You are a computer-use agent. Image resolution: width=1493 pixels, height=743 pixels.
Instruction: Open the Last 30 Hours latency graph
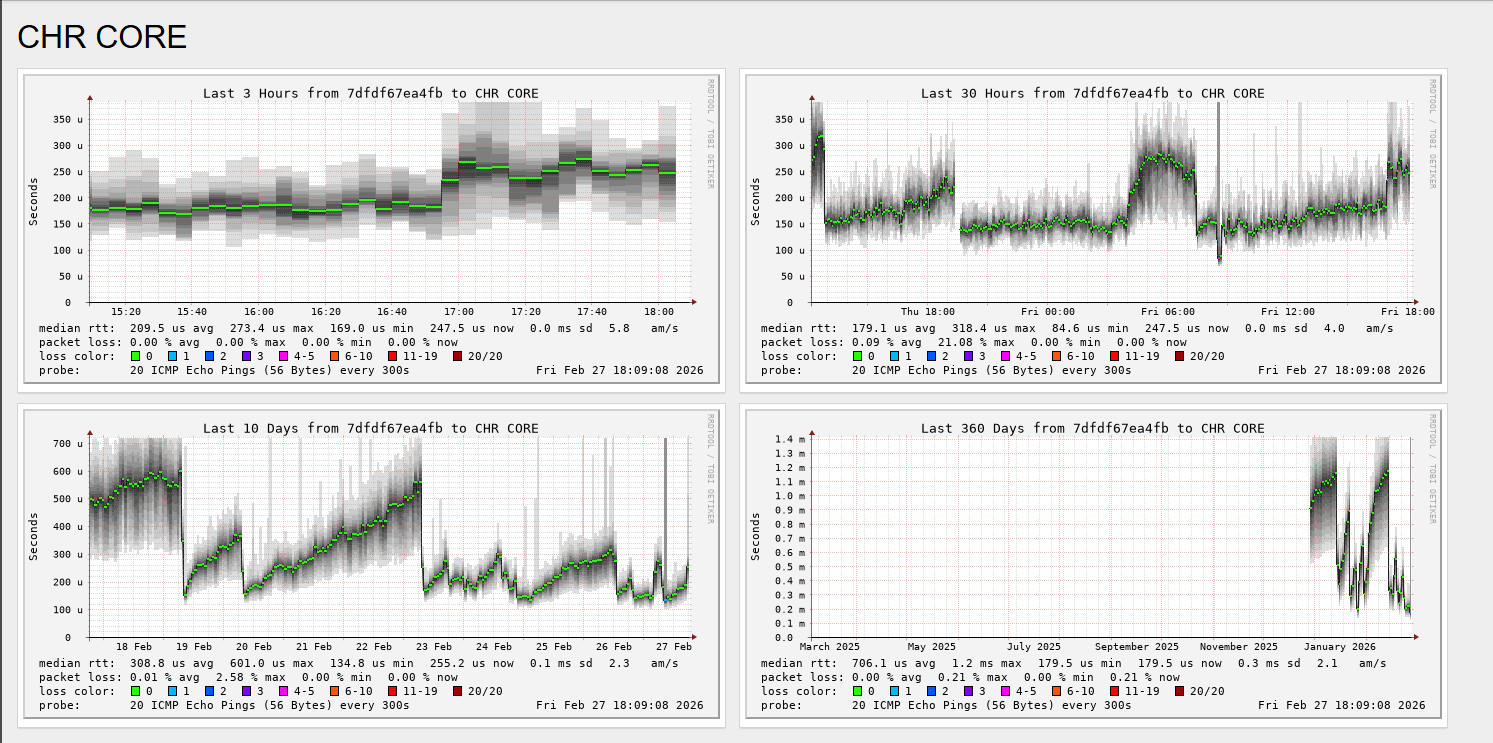pyautogui.click(x=1092, y=230)
